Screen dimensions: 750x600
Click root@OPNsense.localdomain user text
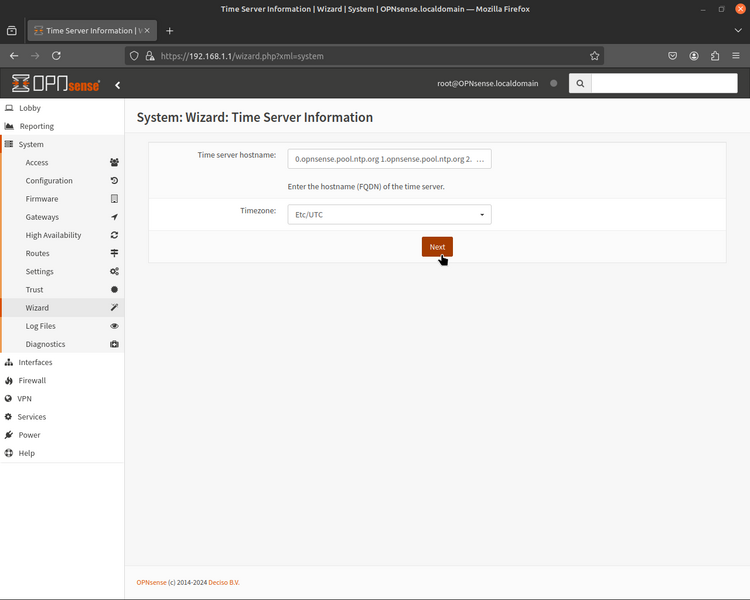point(487,83)
